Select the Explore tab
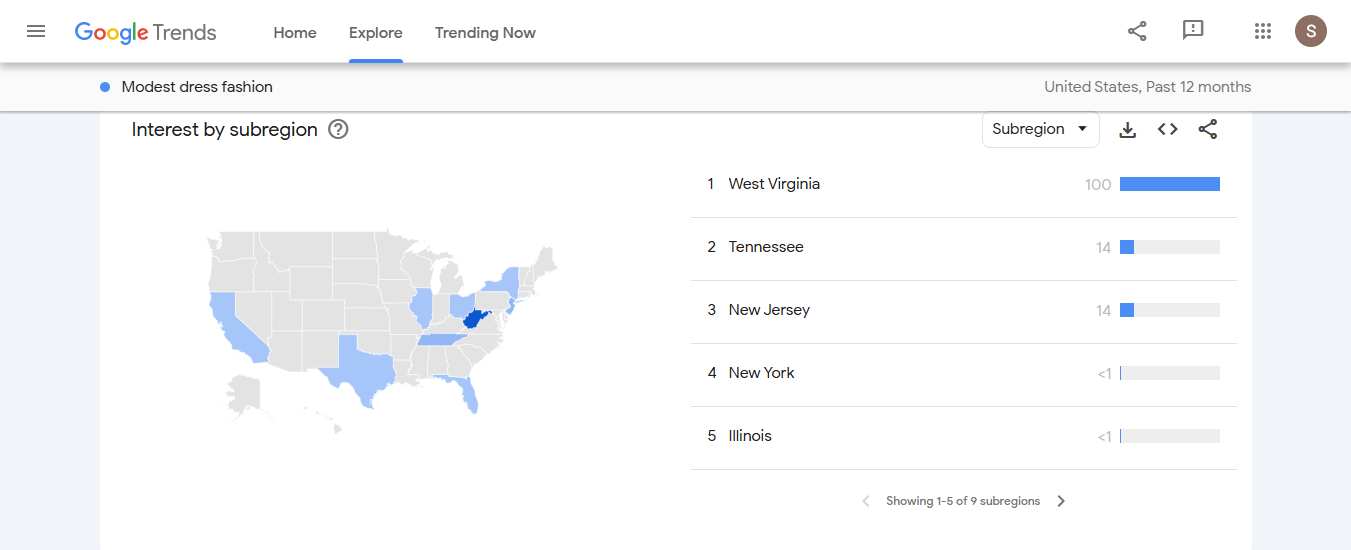This screenshot has width=1351, height=550. tap(376, 33)
